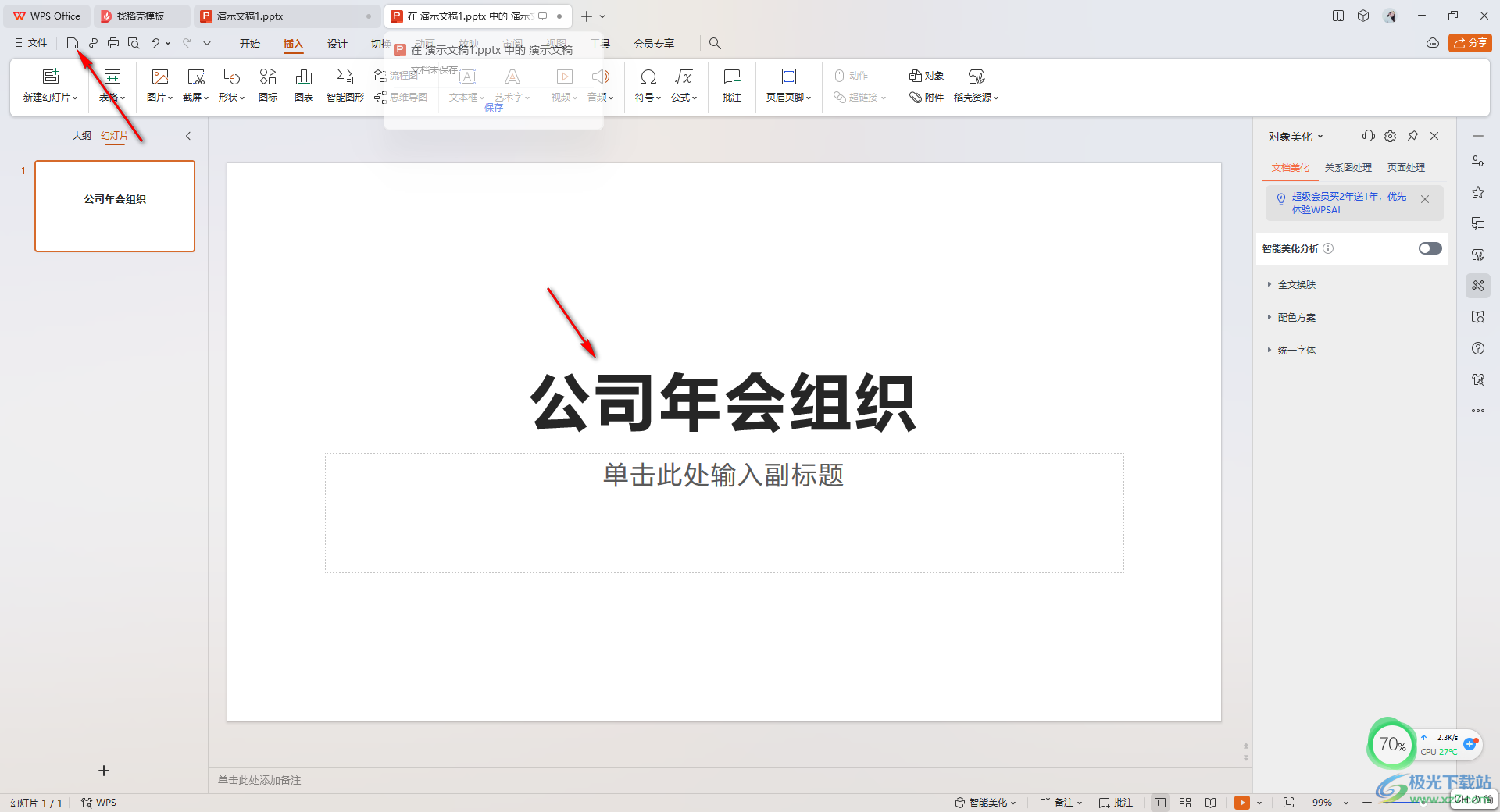Switch to 关系图处理 tab
Screen dimensions: 1500x812
1348,168
